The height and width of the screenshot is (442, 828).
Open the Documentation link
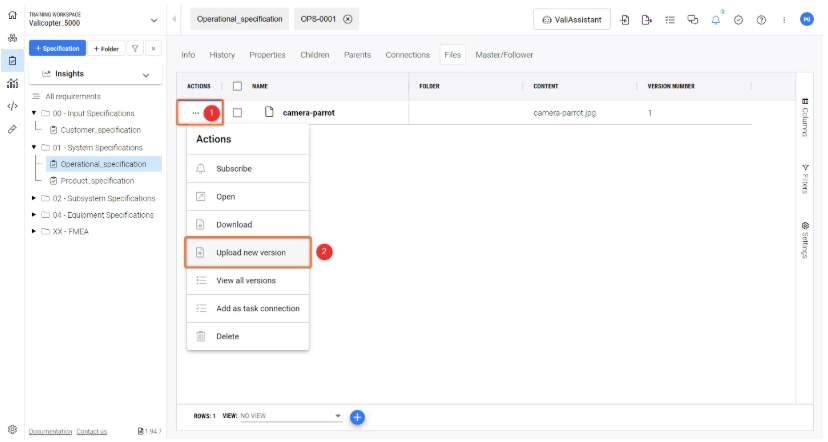(x=50, y=432)
